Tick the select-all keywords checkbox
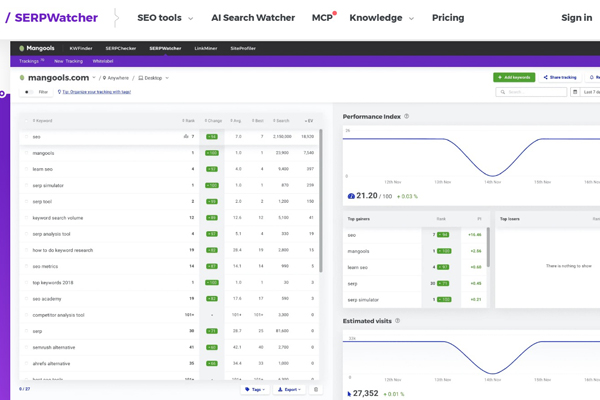Viewport: 600px width, 400px height. [26, 121]
